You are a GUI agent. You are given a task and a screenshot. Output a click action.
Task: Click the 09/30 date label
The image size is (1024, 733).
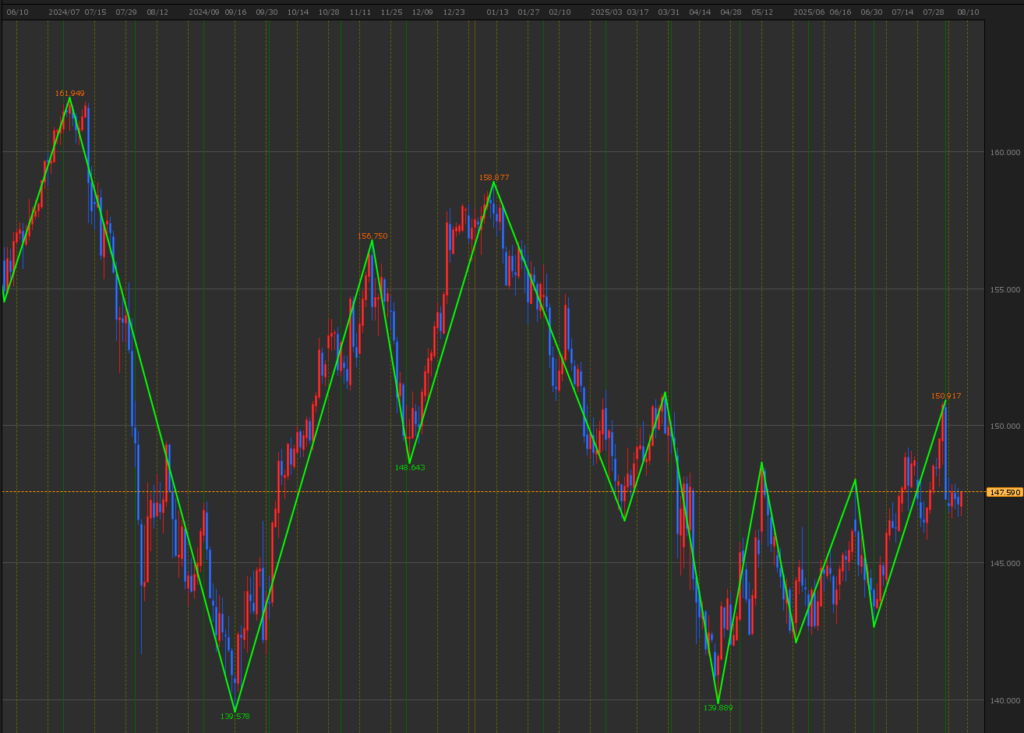pyautogui.click(x=266, y=12)
